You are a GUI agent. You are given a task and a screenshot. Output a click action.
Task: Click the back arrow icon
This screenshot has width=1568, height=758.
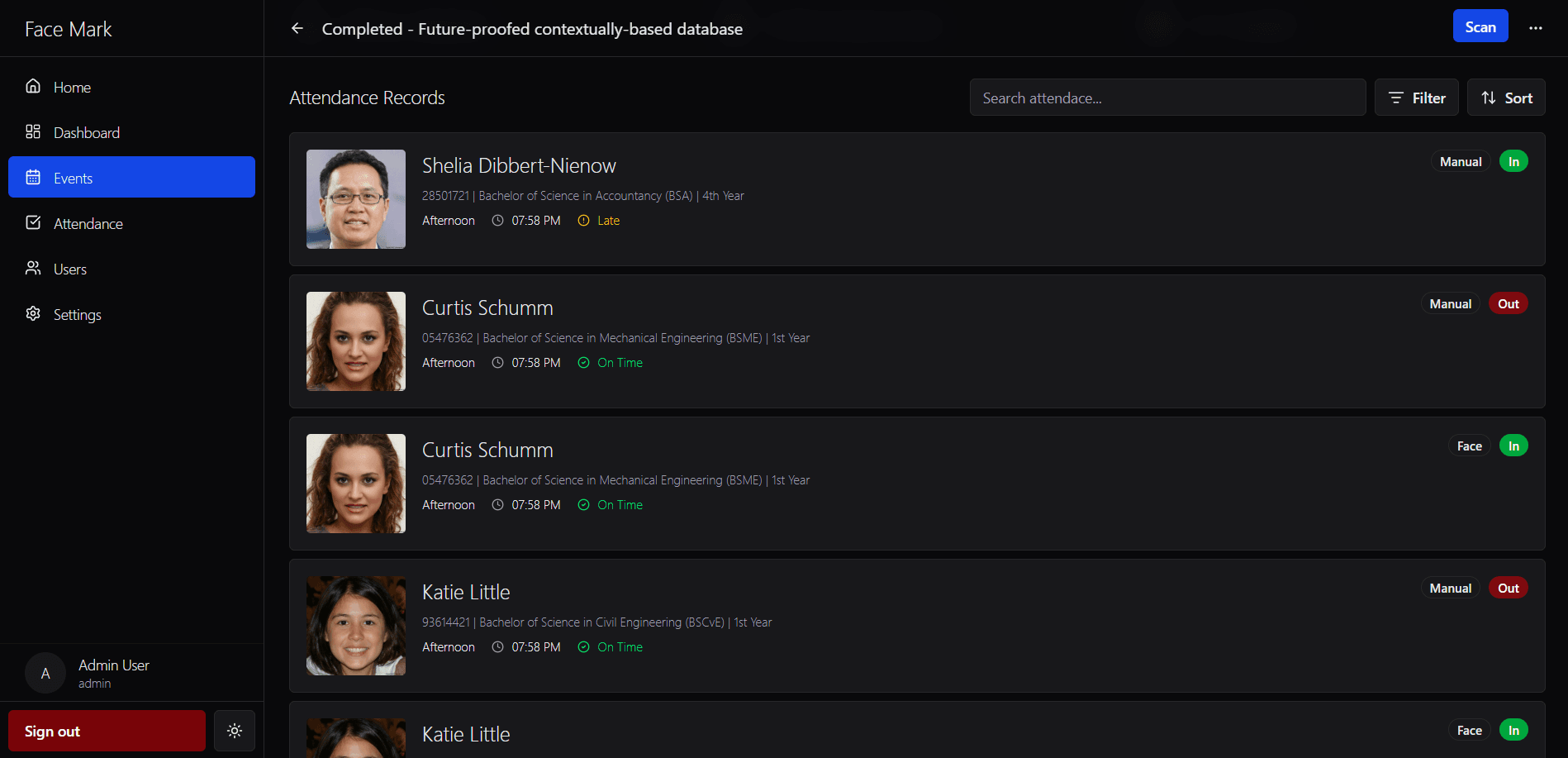click(x=297, y=29)
